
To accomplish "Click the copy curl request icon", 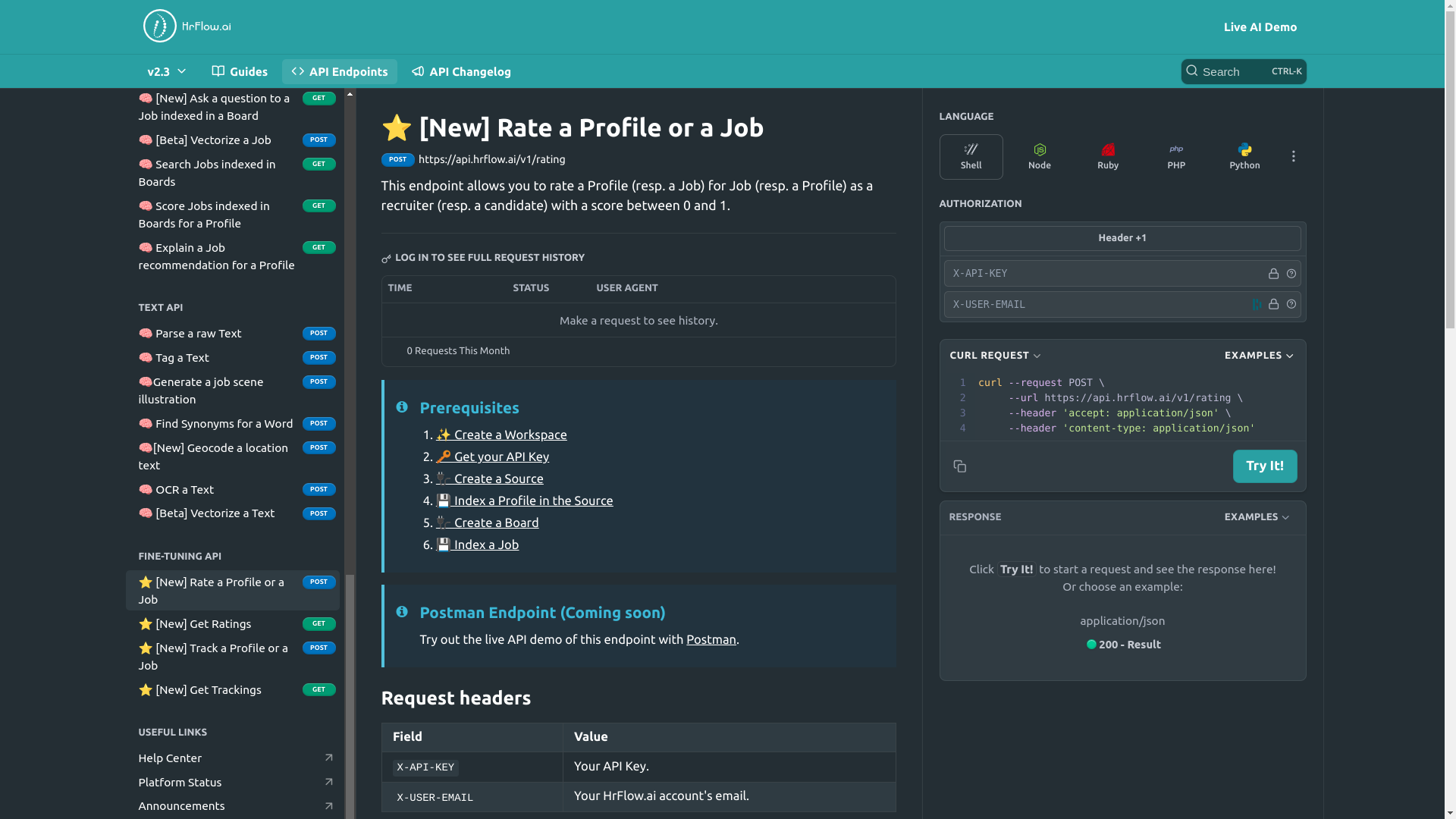I will pos(960,466).
